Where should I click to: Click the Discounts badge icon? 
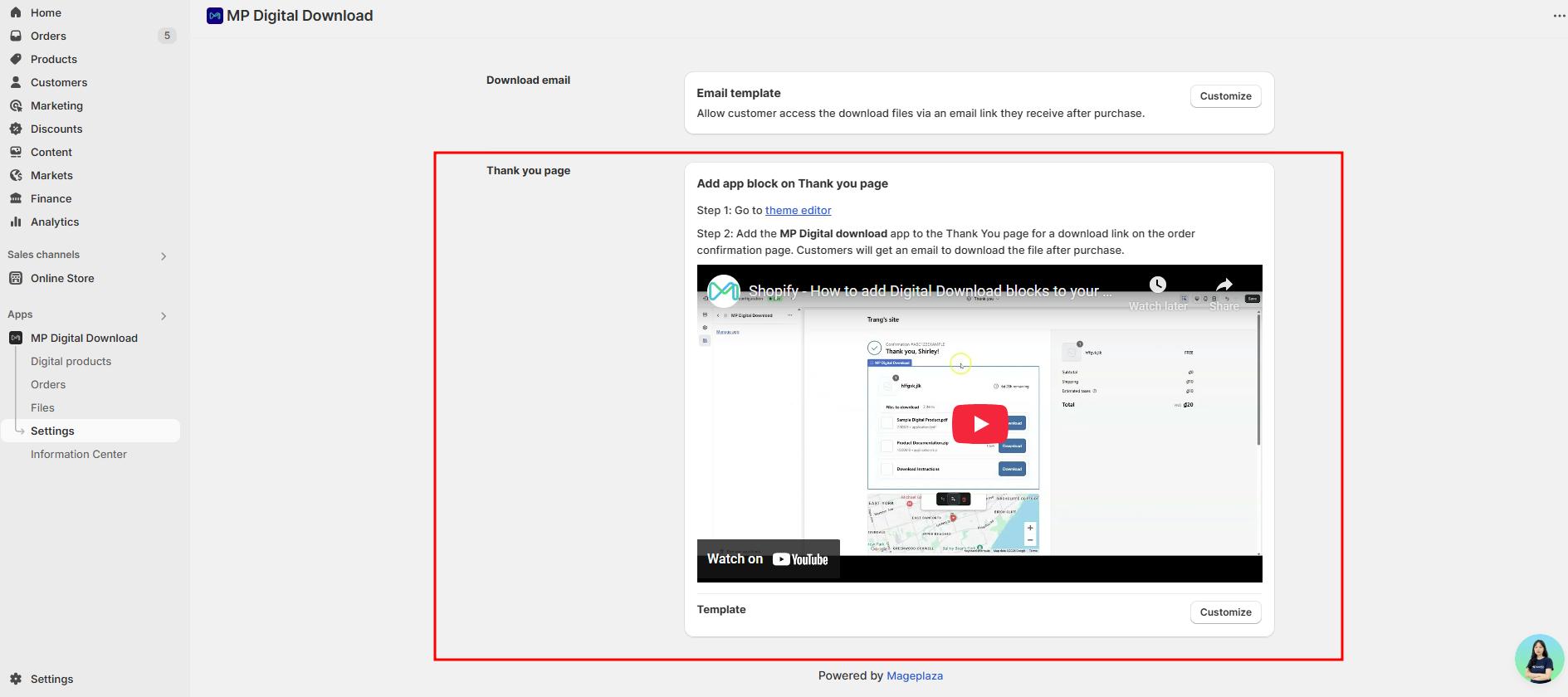click(x=16, y=129)
